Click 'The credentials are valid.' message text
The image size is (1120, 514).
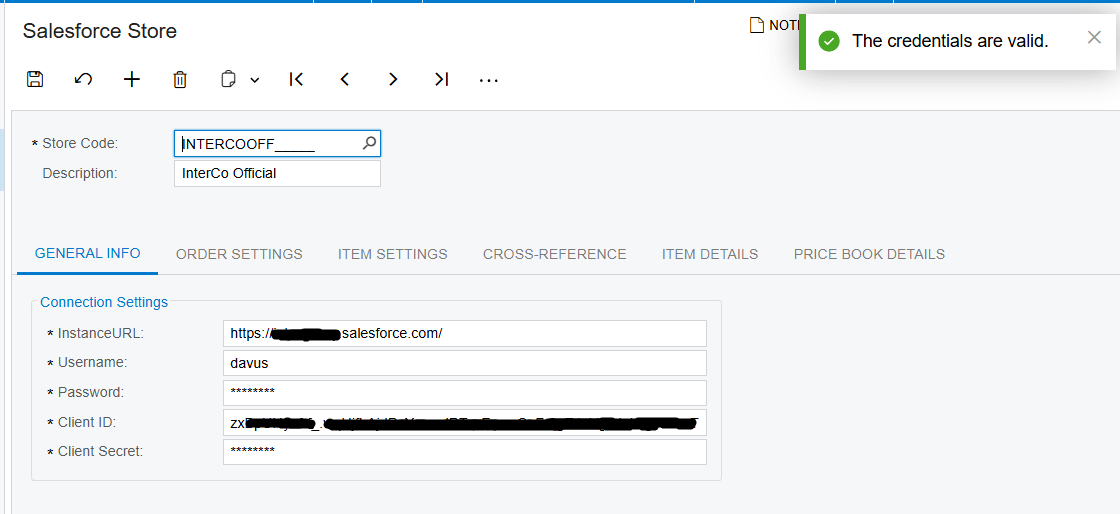(950, 41)
